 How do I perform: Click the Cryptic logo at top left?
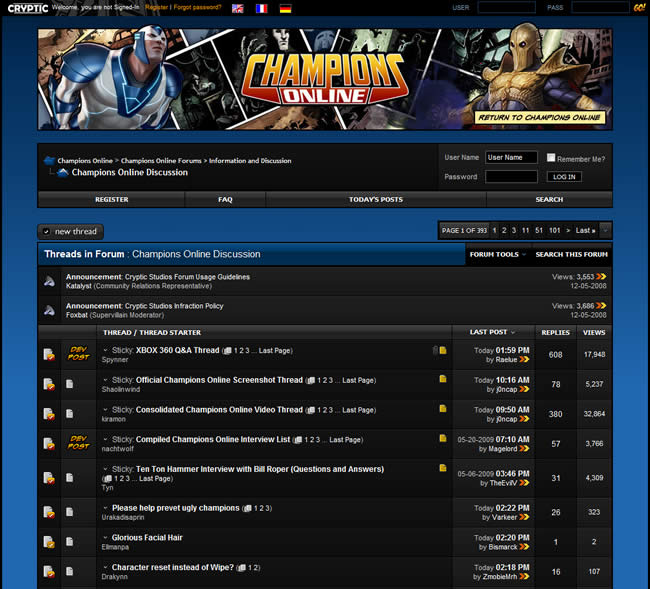28,8
